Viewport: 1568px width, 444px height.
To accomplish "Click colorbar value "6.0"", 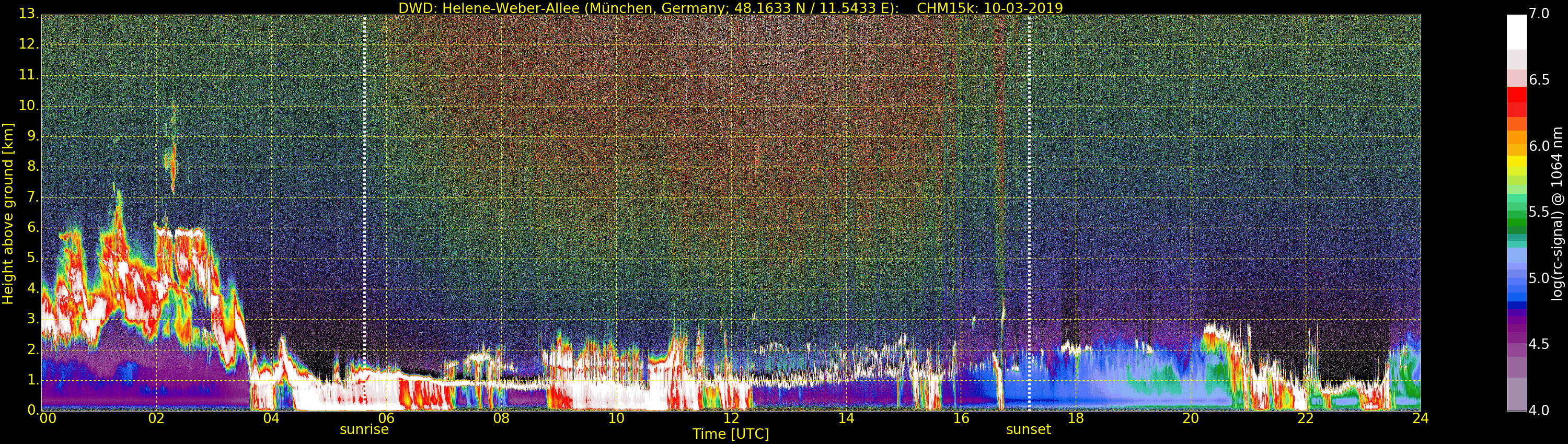I will 1539,147.
